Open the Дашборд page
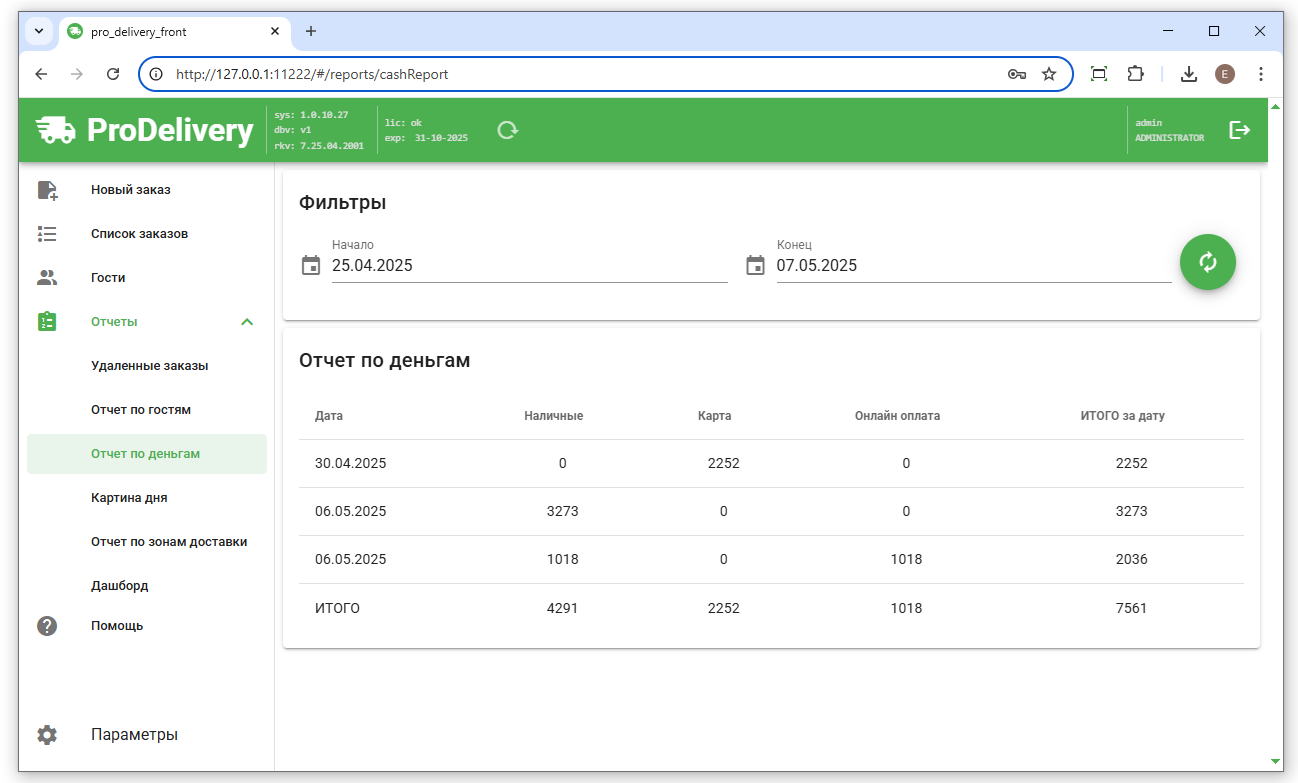This screenshot has width=1298, height=783. (119, 586)
